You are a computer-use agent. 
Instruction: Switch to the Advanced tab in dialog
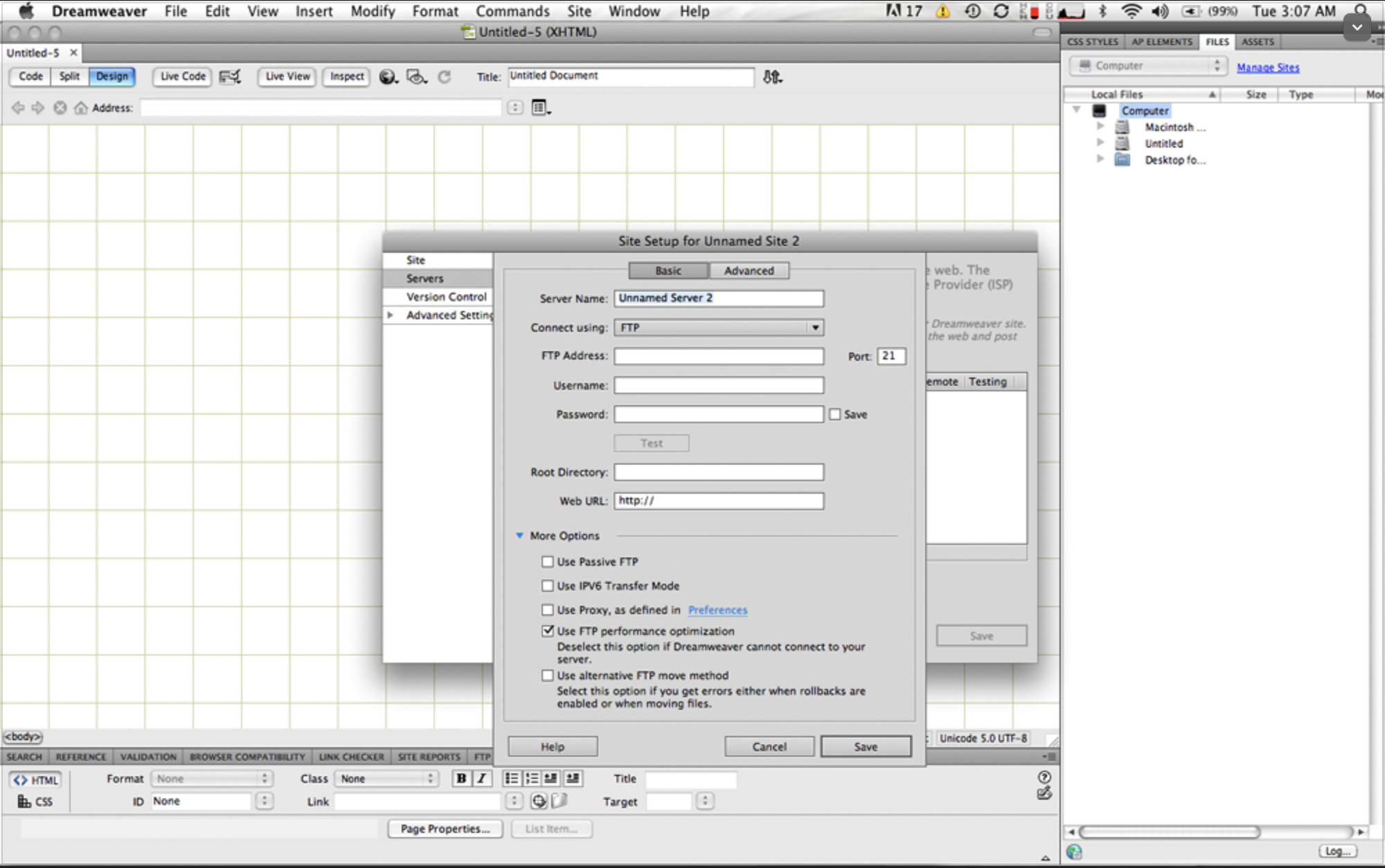[749, 271]
